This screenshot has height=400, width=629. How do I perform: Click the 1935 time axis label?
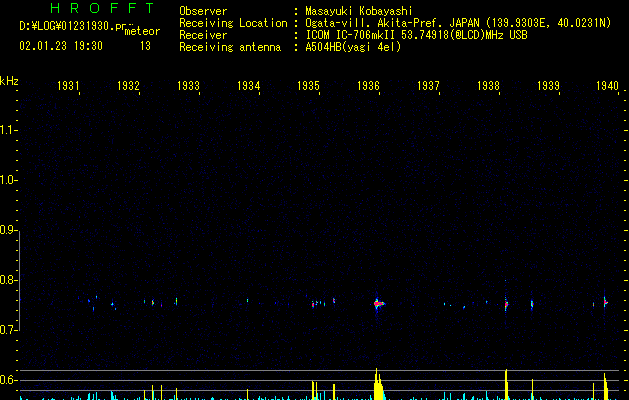click(308, 85)
